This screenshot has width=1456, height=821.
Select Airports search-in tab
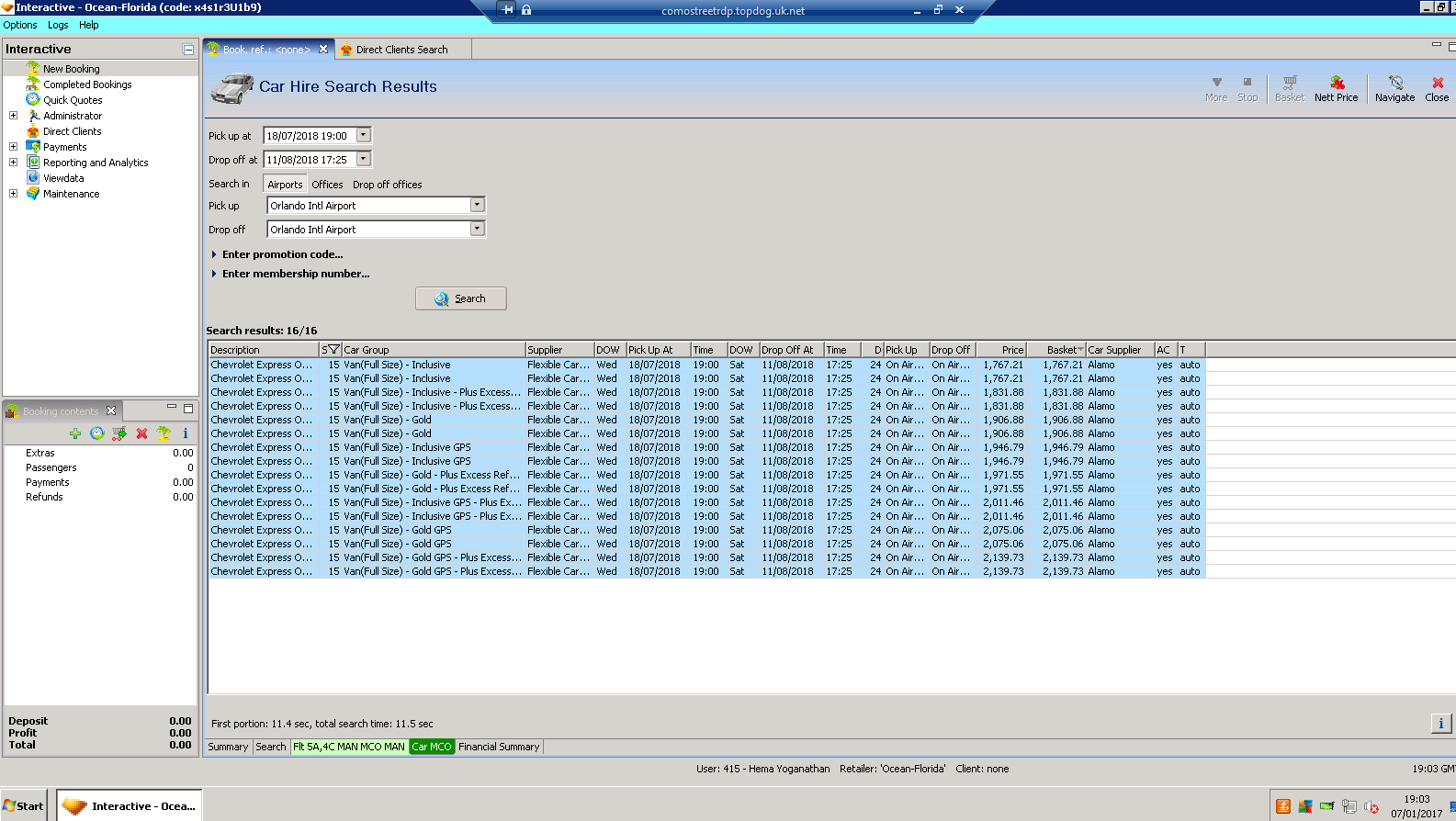285,185
